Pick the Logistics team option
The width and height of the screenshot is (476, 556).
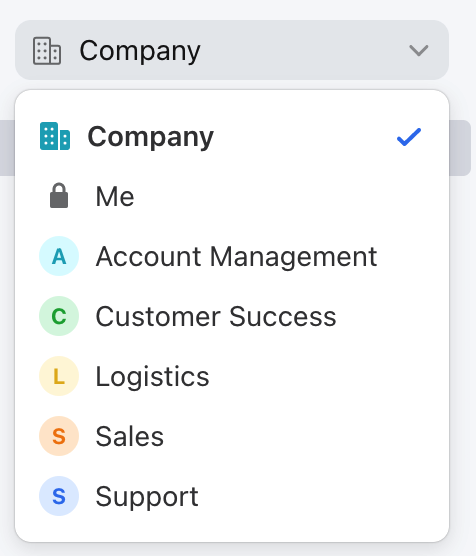tap(232, 376)
